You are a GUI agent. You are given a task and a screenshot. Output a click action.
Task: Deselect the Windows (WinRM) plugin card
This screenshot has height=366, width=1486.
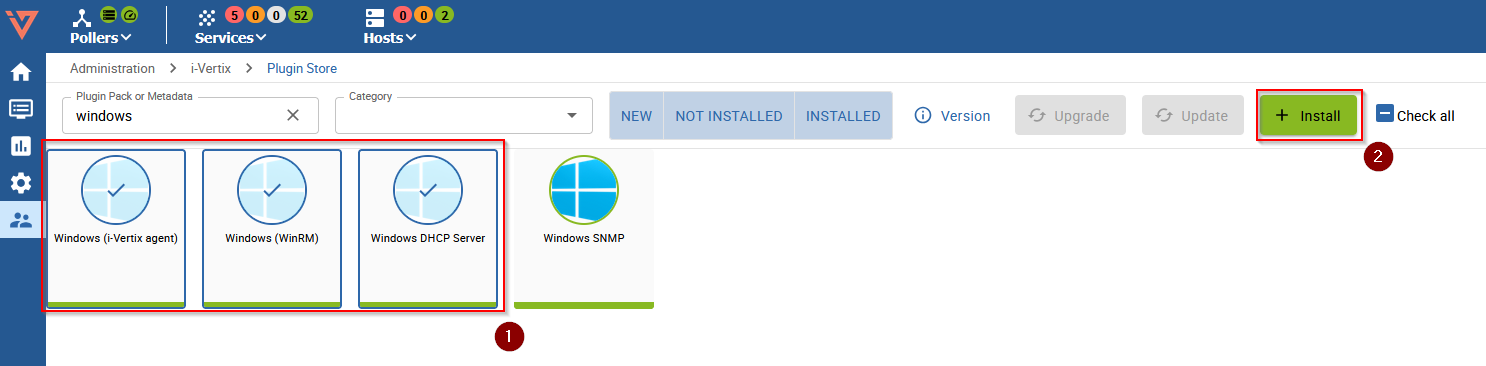[x=272, y=229]
